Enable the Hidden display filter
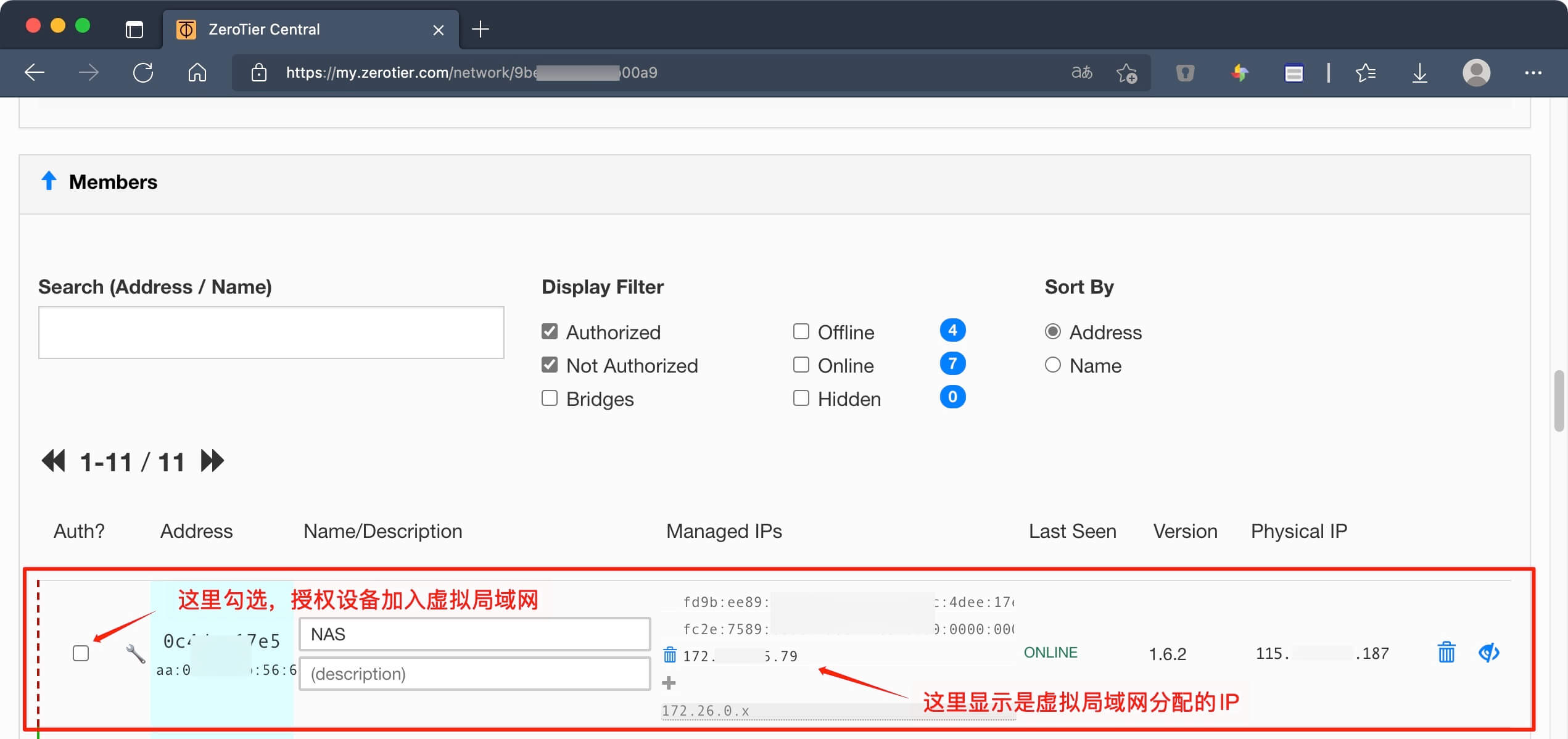Screen dimensions: 1568x739 point(801,398)
